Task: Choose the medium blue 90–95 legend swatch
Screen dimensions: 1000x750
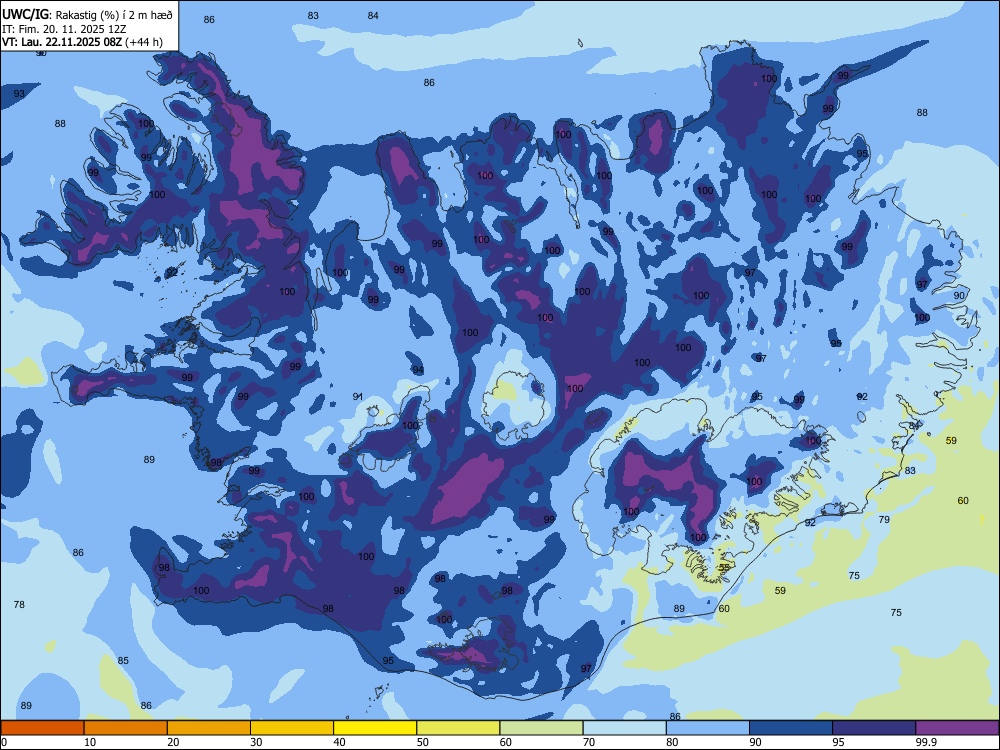Action: [x=791, y=728]
